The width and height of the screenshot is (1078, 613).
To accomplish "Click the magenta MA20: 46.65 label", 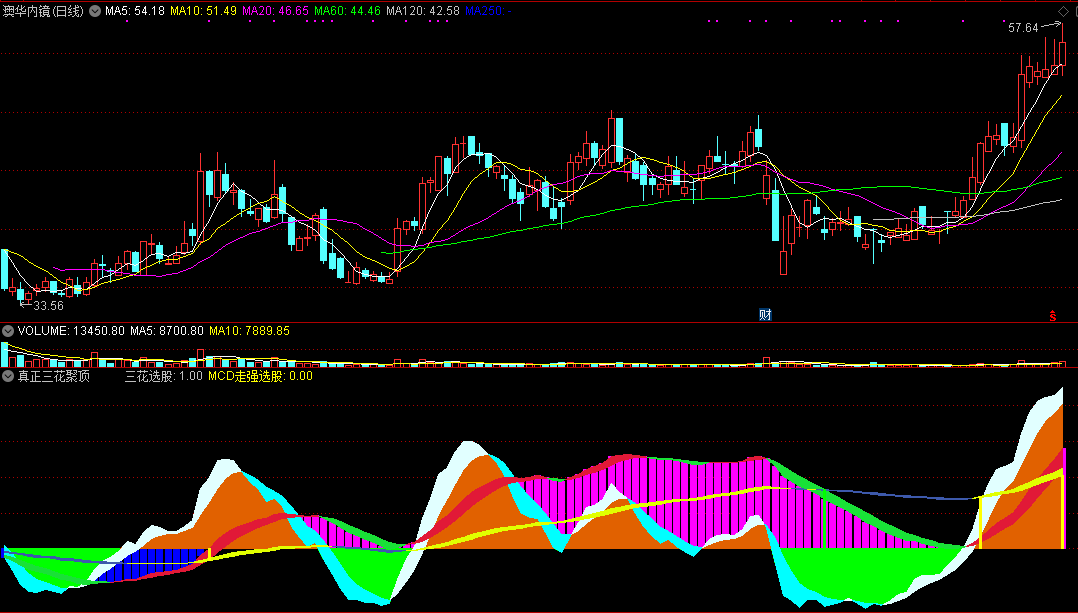I will (x=275, y=11).
